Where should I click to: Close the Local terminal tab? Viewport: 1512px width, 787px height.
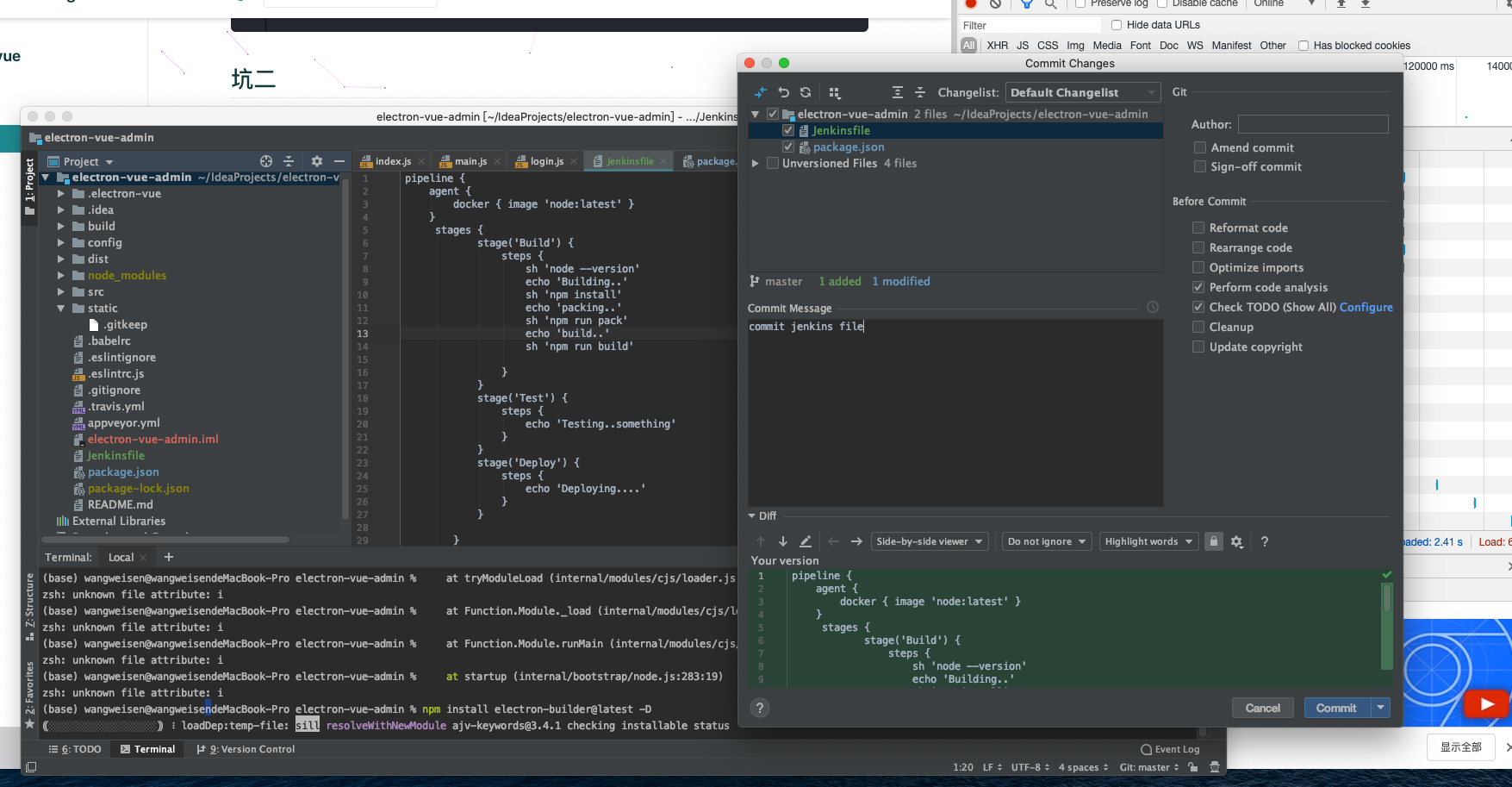(143, 558)
